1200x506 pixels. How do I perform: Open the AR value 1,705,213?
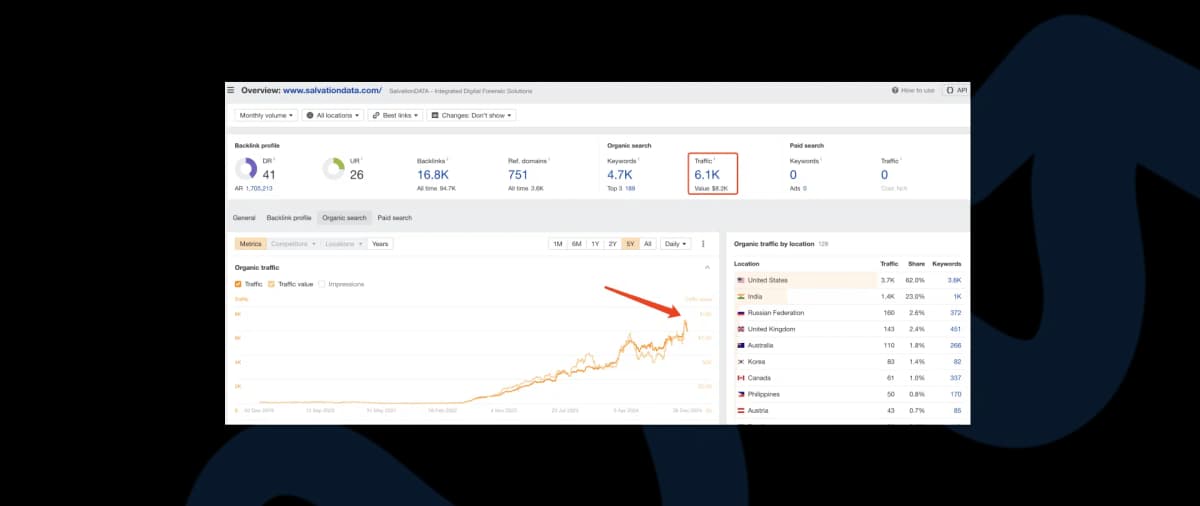tap(258, 188)
